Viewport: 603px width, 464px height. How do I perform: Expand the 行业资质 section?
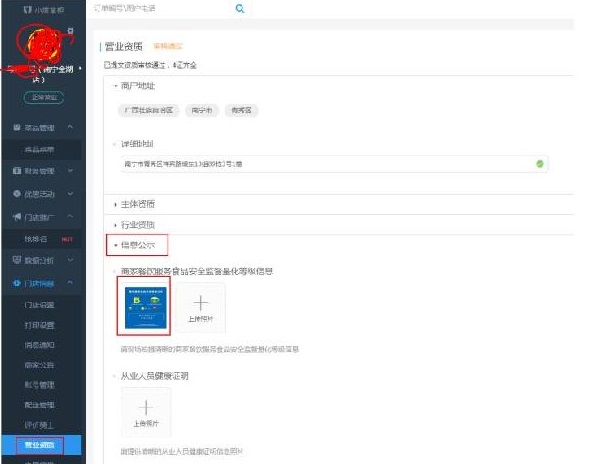[x=137, y=225]
